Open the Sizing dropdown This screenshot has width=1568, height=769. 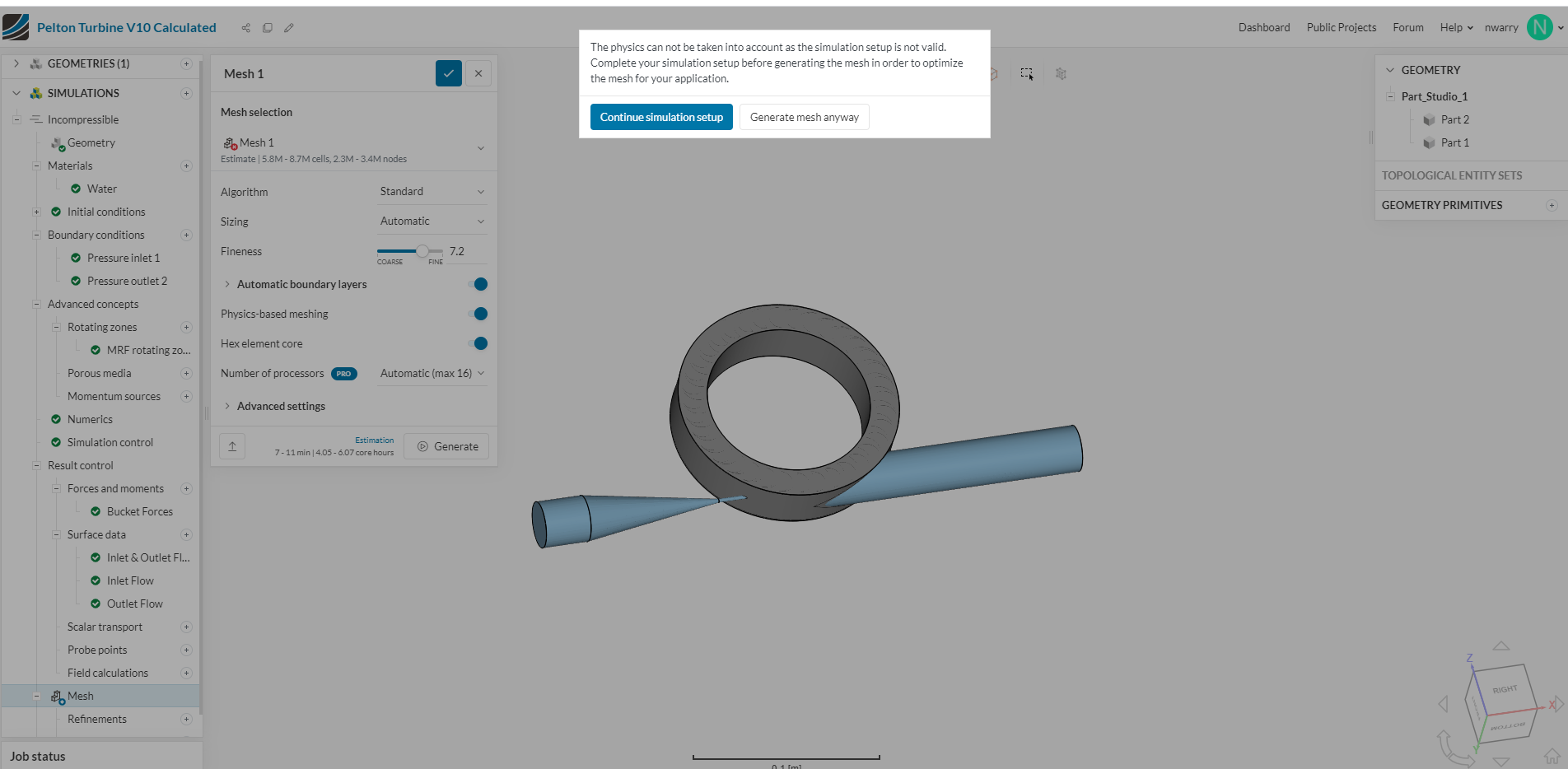pos(432,221)
